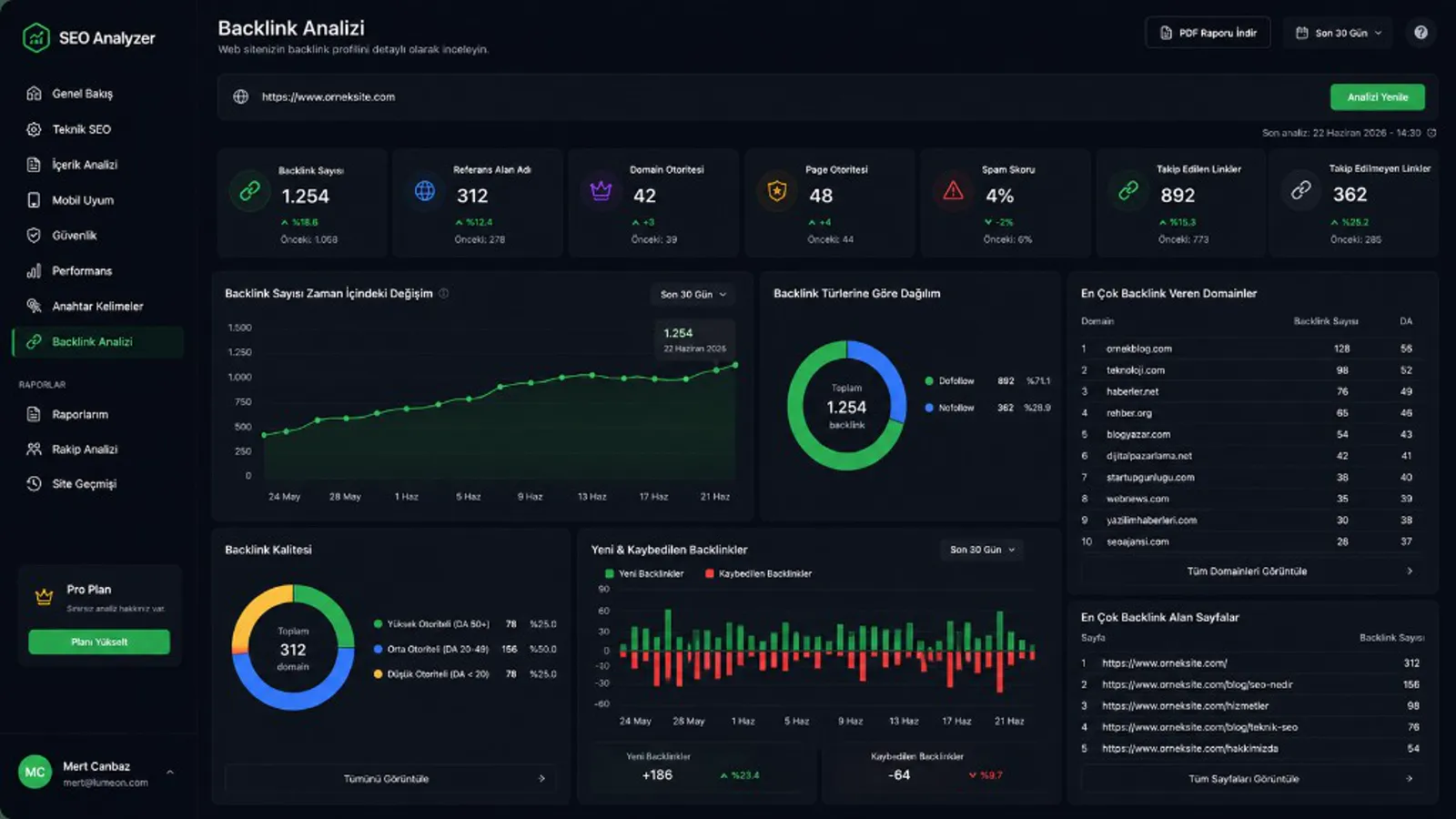This screenshot has height=819, width=1456.
Task: Toggle the Yeni Backlinkler legend series
Action: (x=644, y=573)
